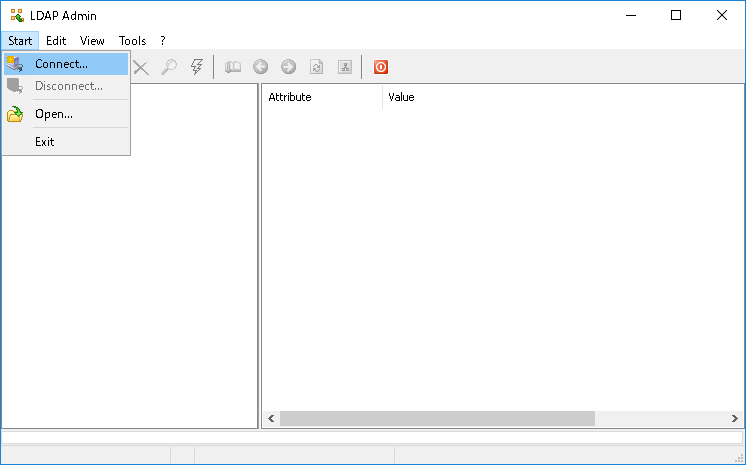The image size is (746, 465).
Task: Click the horizontal scrollbar right arrow
Action: [x=735, y=418]
